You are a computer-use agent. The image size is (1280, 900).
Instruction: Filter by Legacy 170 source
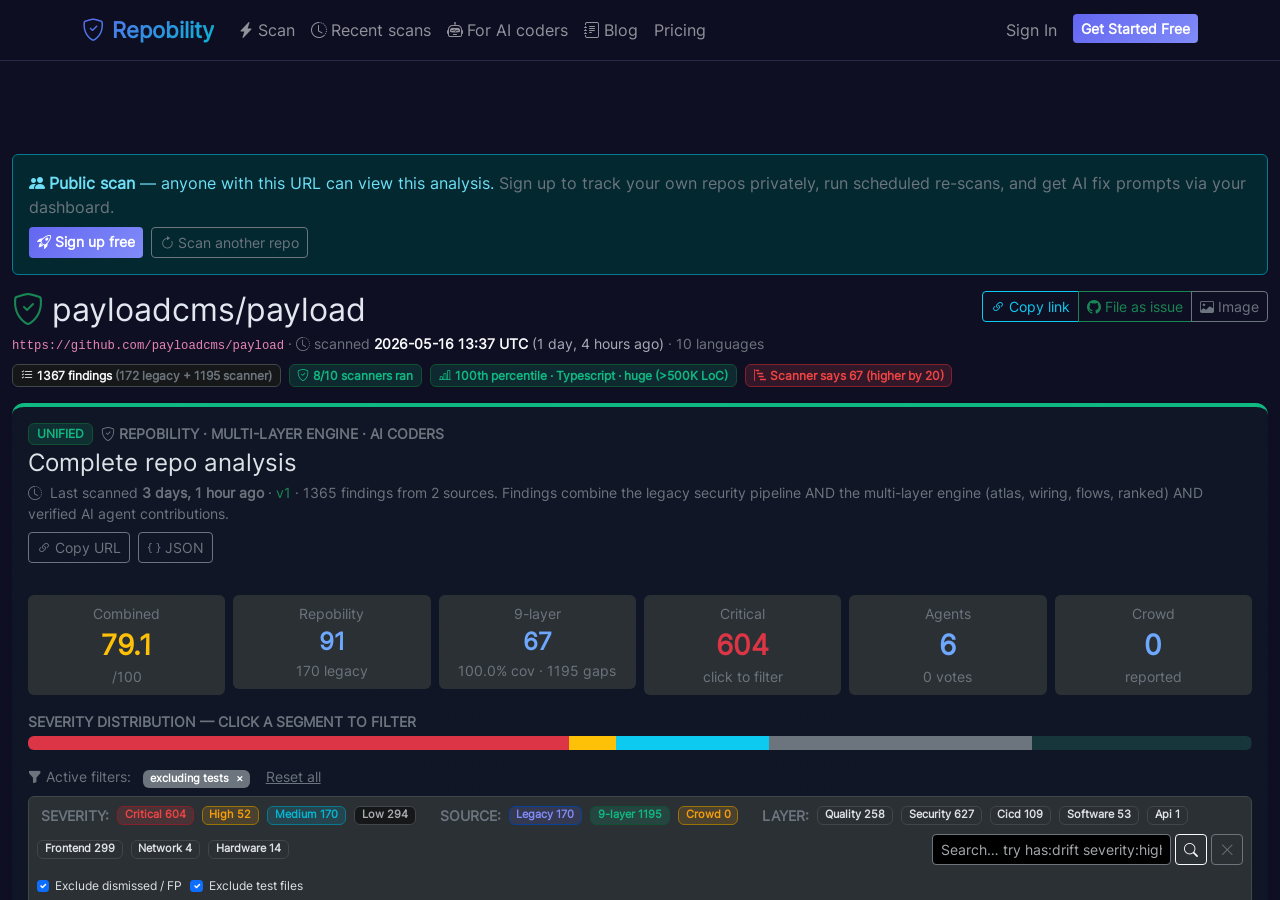[545, 815]
